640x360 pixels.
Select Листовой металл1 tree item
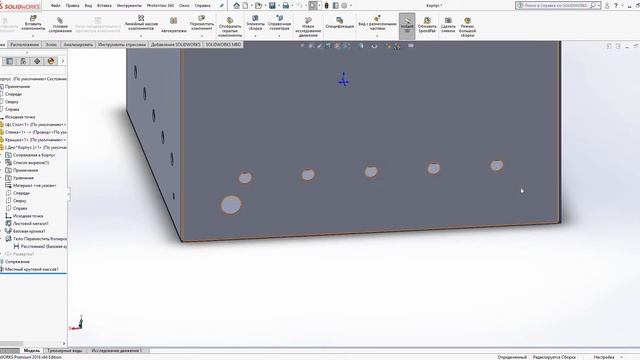tap(31, 223)
